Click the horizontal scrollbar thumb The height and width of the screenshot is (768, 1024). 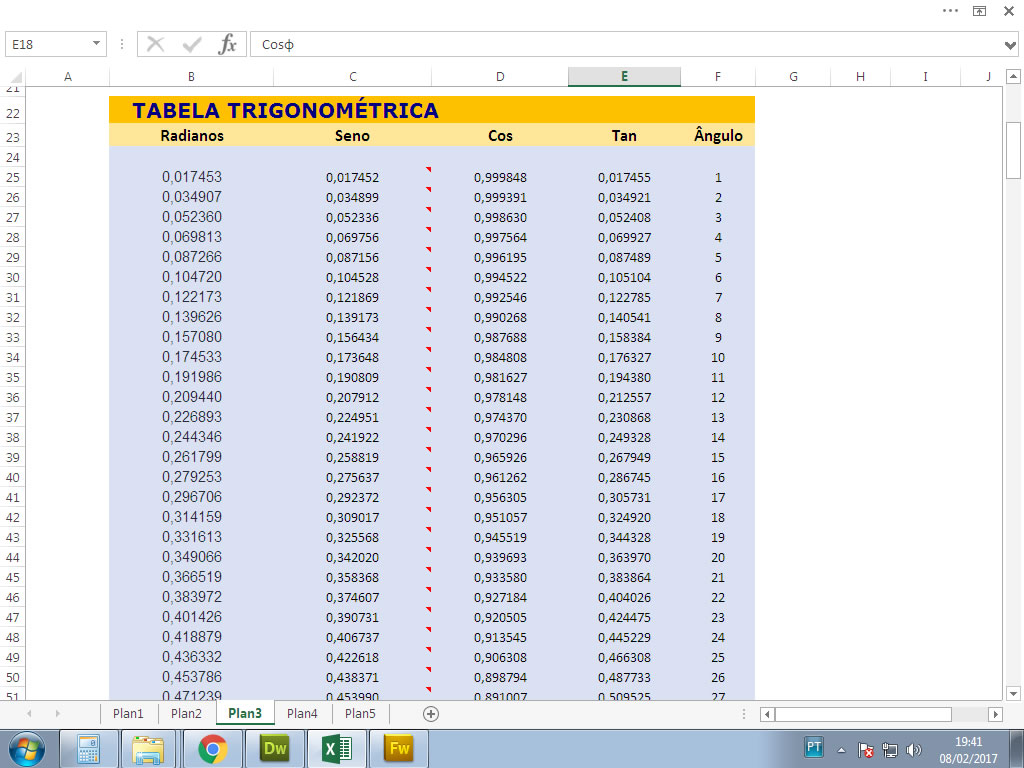[863, 714]
